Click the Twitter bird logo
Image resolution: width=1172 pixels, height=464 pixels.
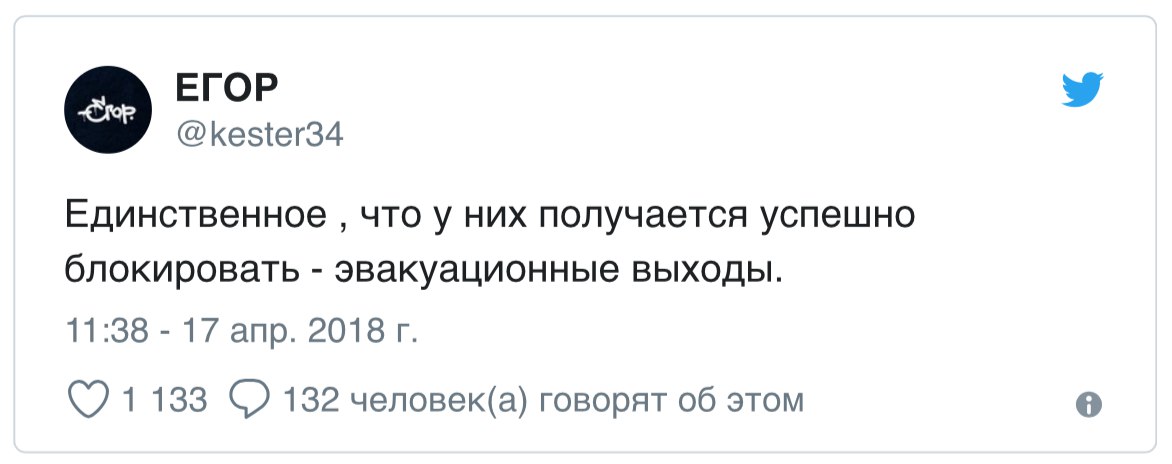pyautogui.click(x=1081, y=90)
